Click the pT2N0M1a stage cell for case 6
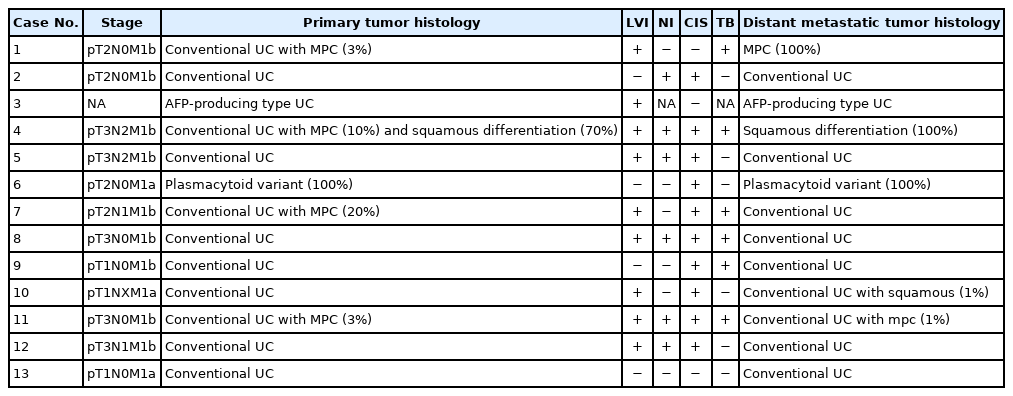The height and width of the screenshot is (396, 1013). pyautogui.click(x=122, y=185)
